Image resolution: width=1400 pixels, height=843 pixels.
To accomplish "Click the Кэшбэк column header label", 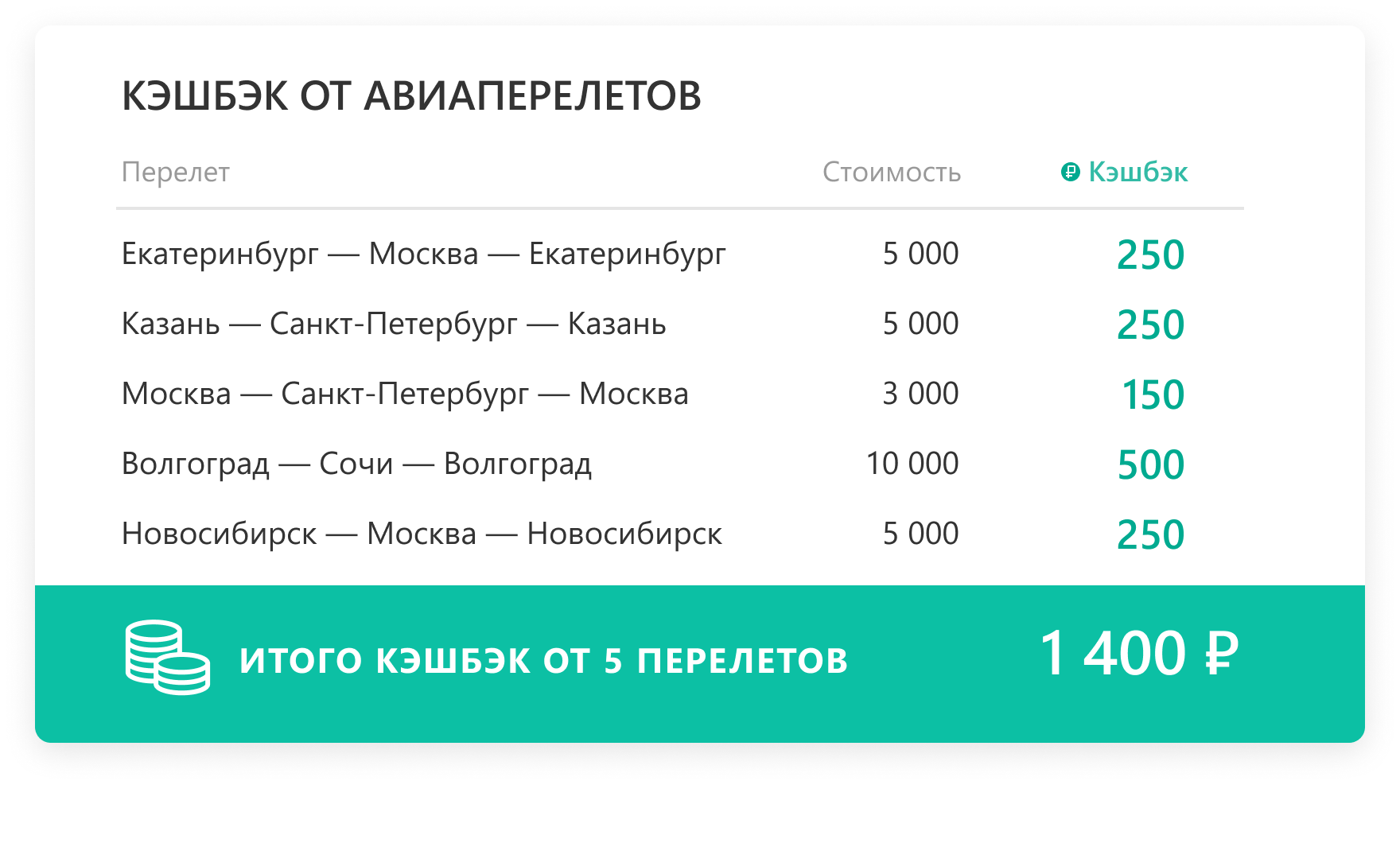I will click(1138, 172).
